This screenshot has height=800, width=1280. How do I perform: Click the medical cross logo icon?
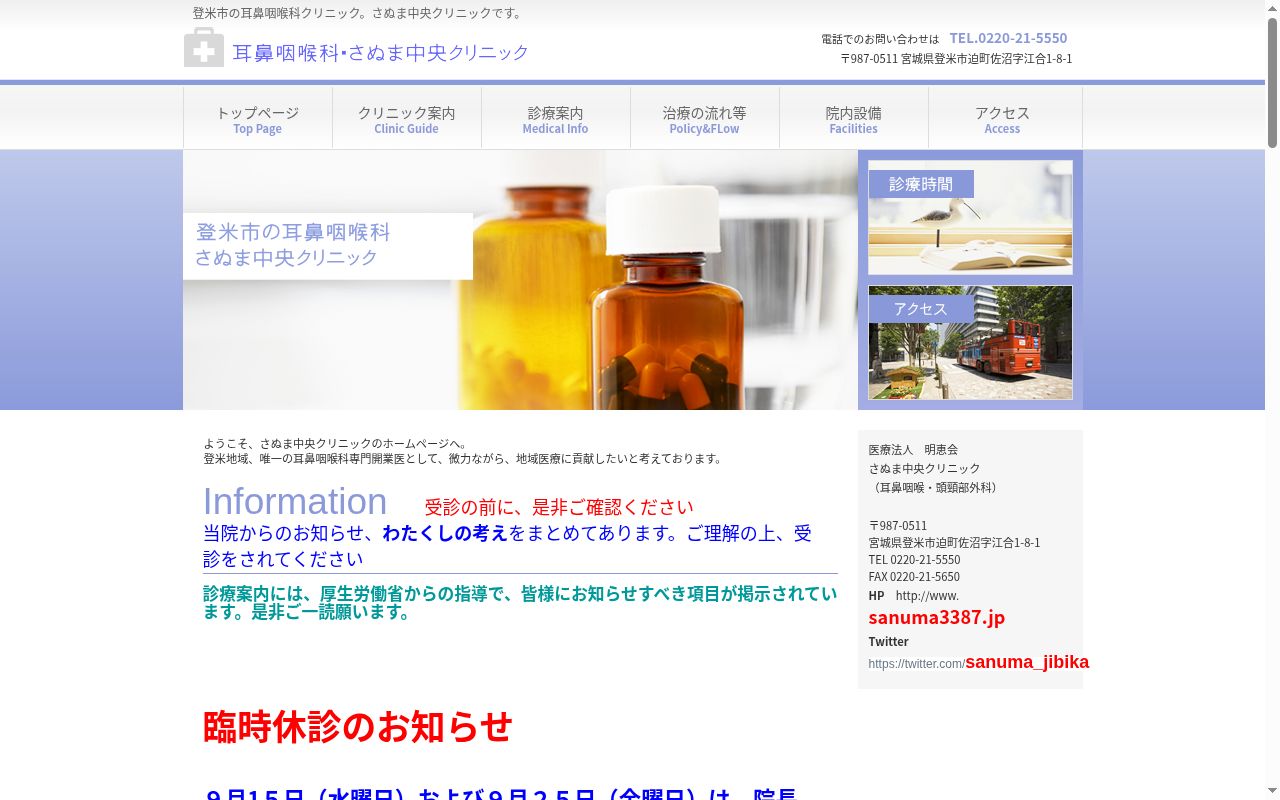click(204, 48)
